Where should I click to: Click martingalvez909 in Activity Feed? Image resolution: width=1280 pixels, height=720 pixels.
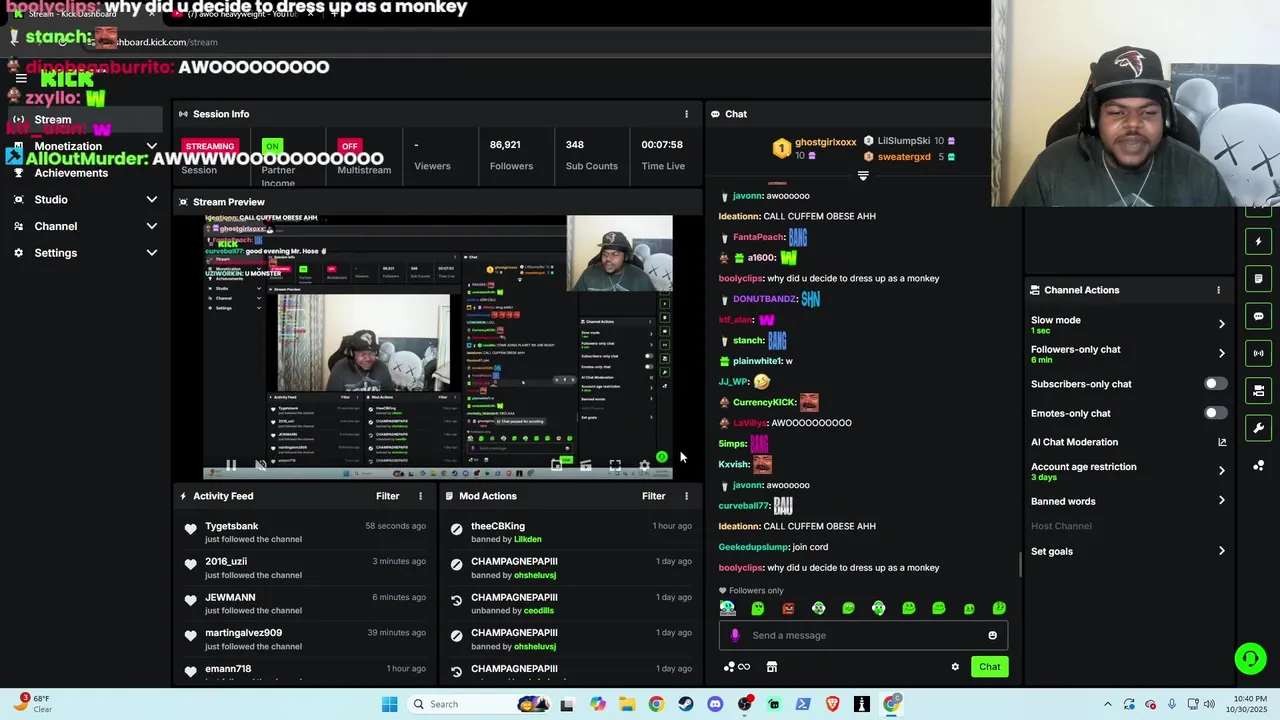(x=243, y=633)
